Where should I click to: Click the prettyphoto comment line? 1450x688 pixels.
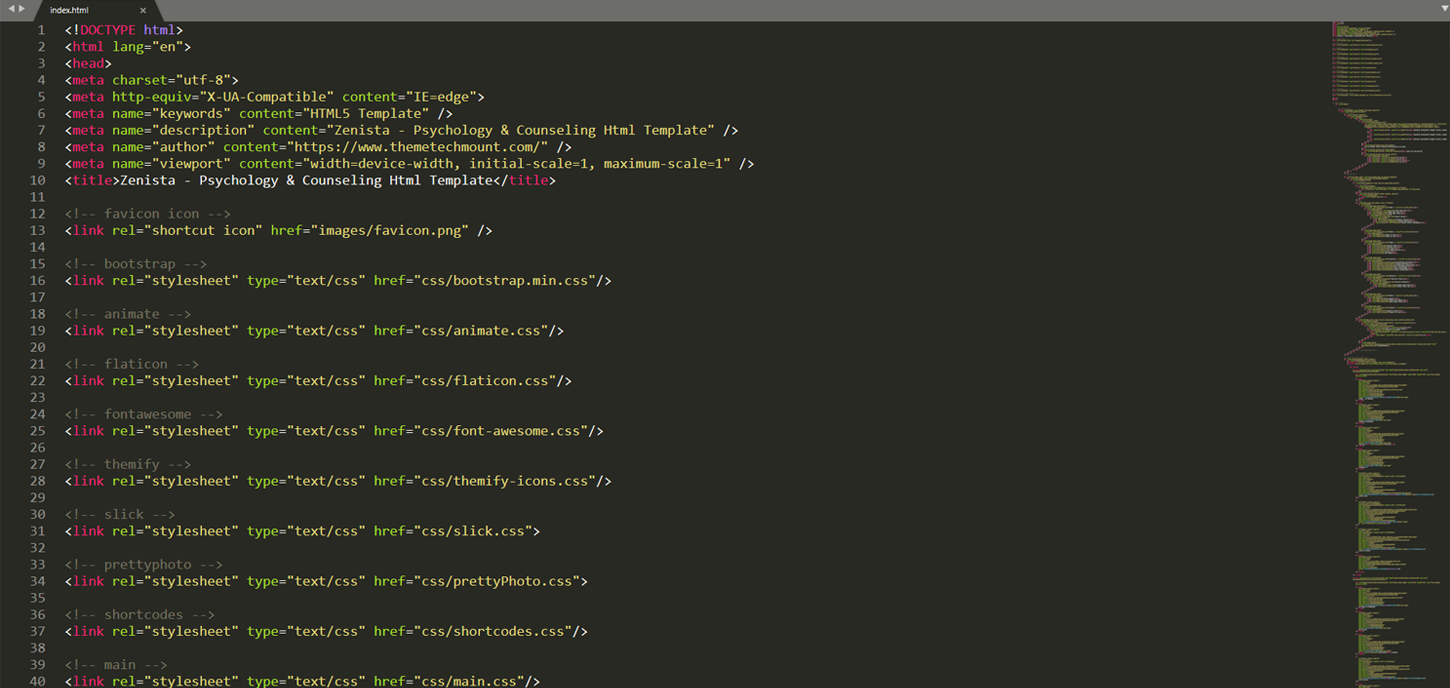coord(144,564)
